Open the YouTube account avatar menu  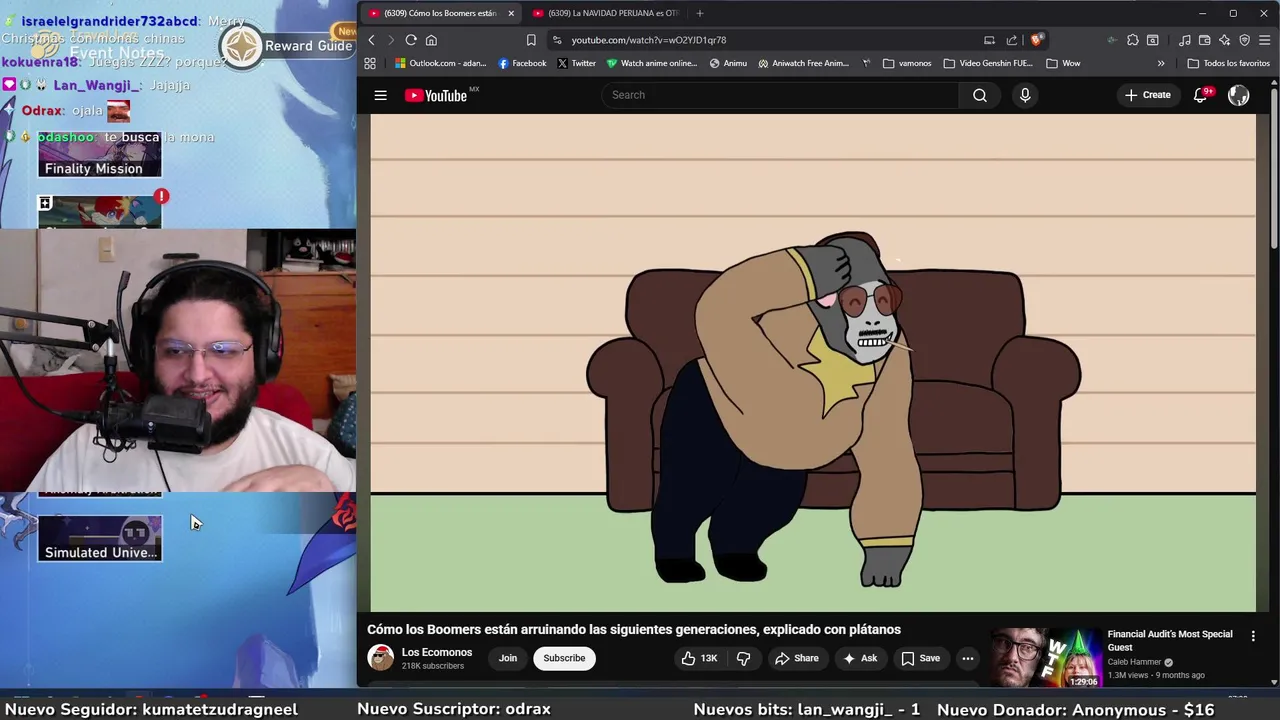(1239, 95)
